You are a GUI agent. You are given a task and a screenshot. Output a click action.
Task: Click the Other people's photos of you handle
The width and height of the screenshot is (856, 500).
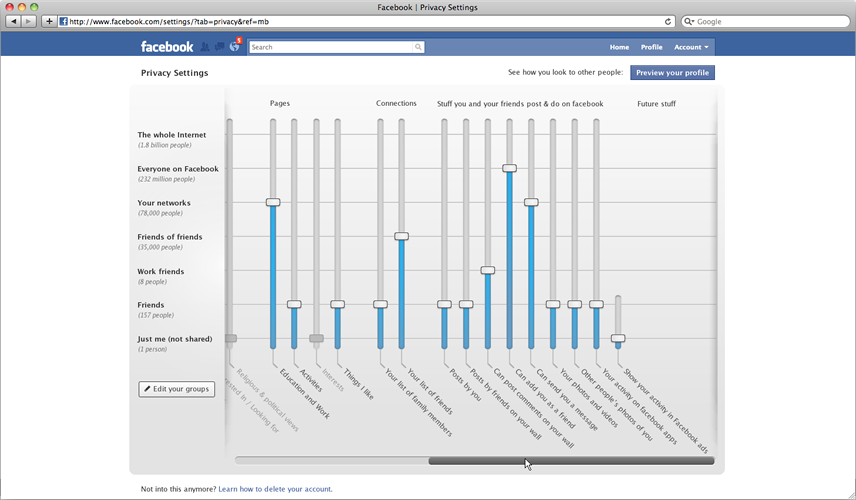tap(574, 304)
